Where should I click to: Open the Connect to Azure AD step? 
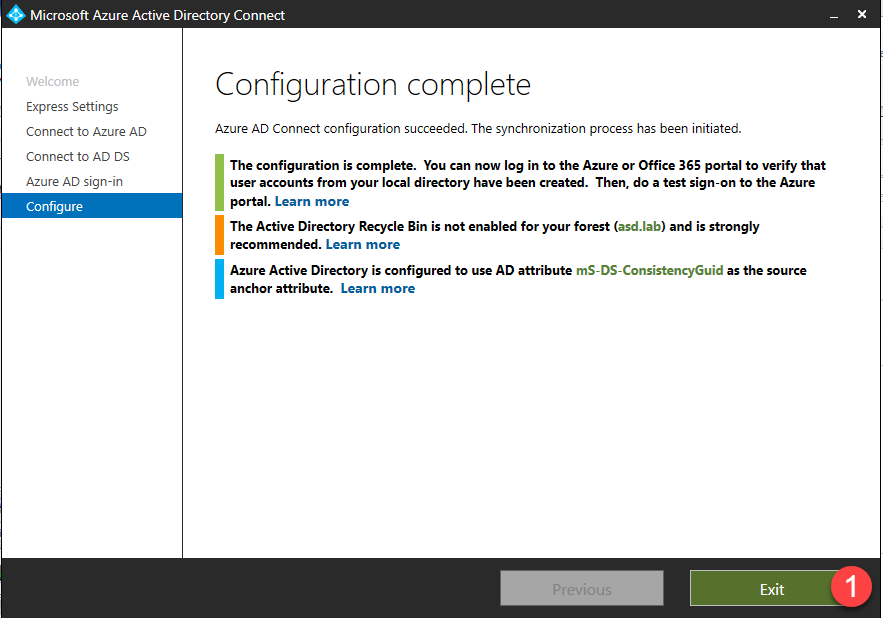86,132
